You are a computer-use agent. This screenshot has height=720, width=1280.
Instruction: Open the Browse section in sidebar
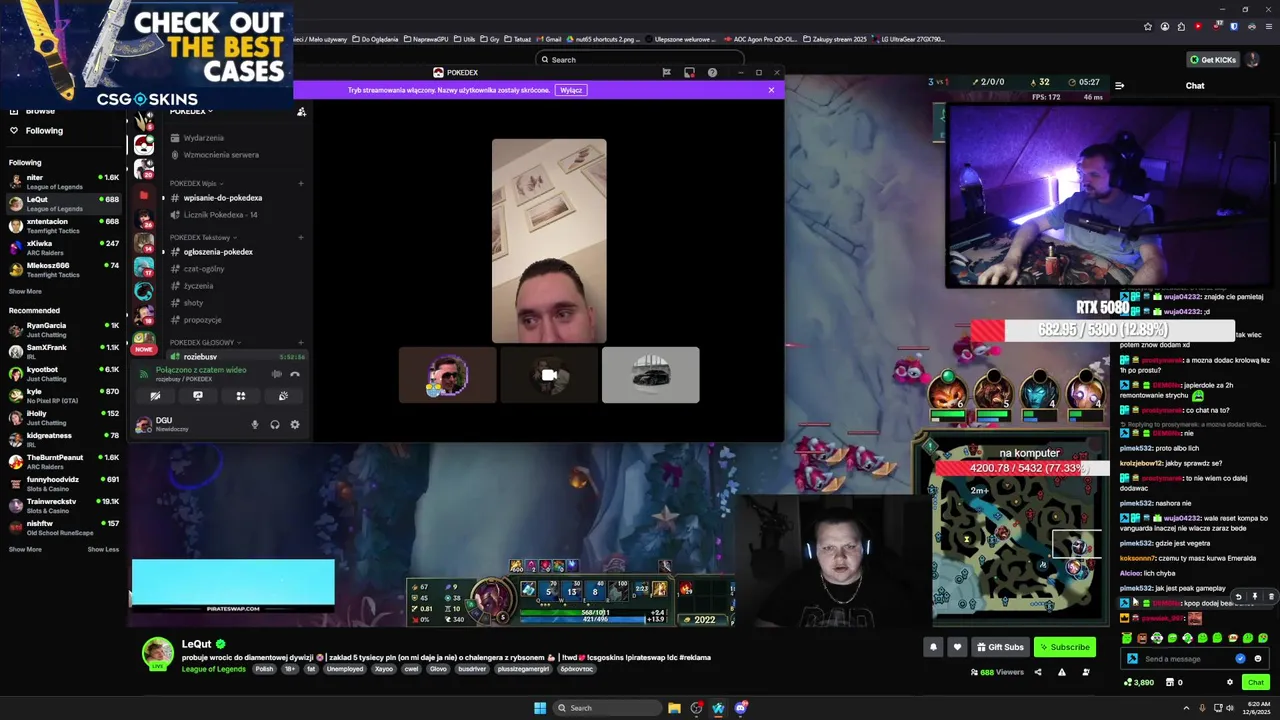(33, 111)
